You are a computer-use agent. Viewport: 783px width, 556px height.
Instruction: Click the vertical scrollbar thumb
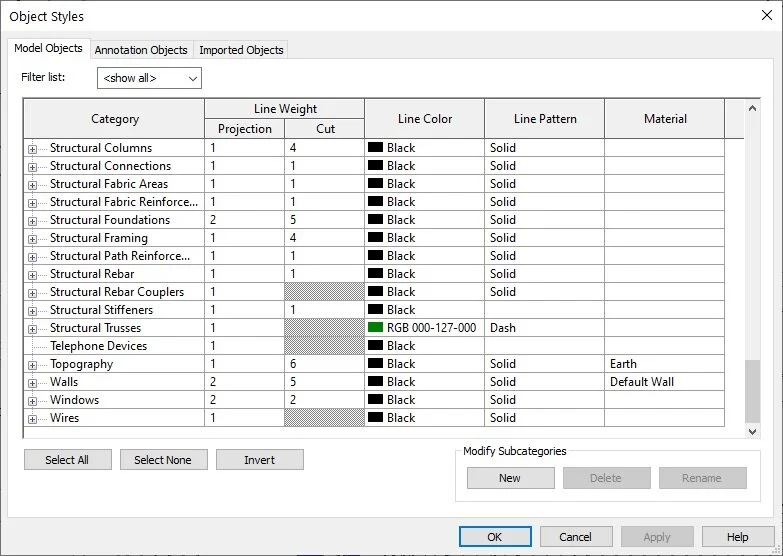coord(753,391)
